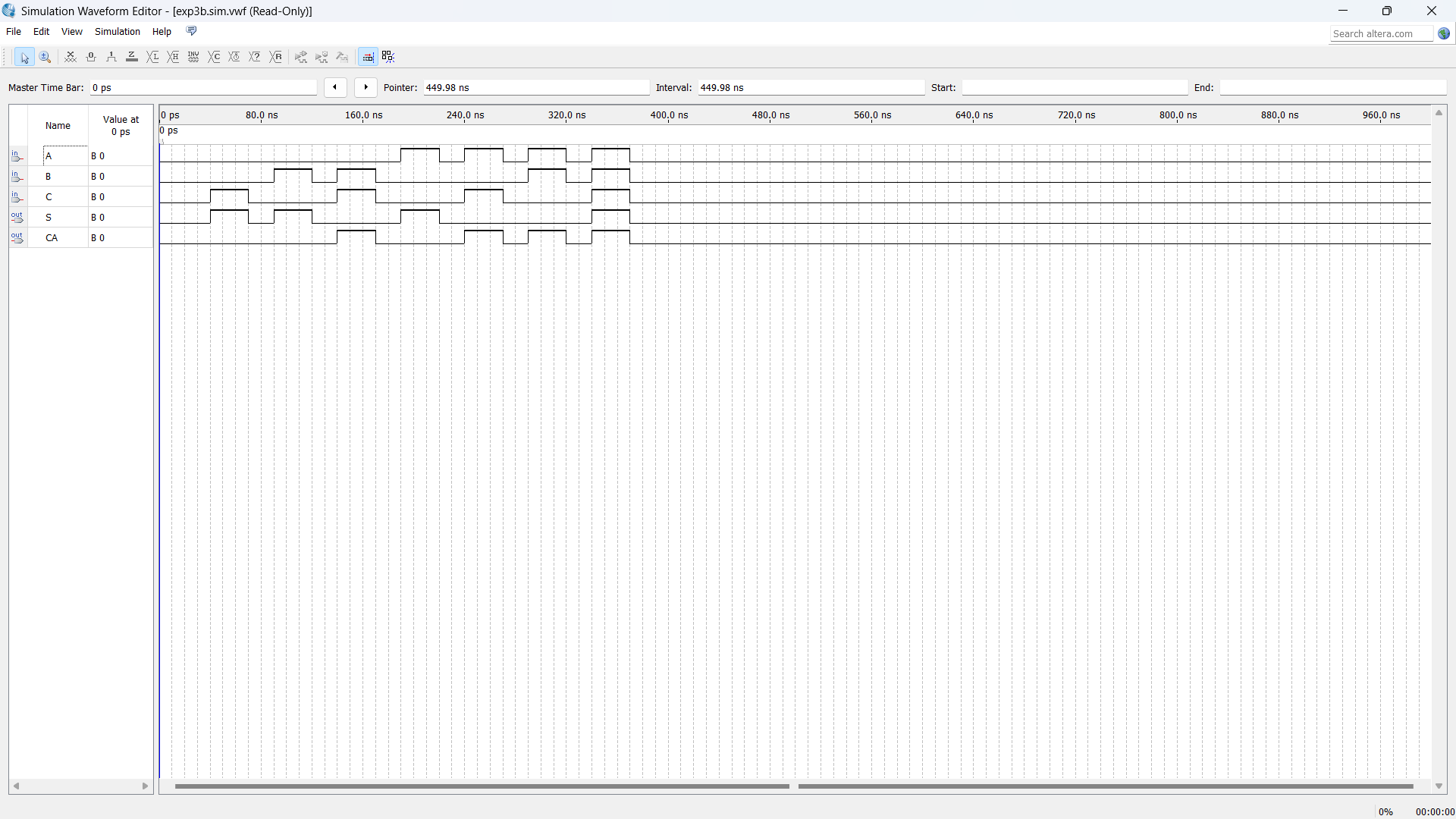Click the Forcing Low (0) icon
This screenshot has height=819, width=1456.
coord(91,57)
